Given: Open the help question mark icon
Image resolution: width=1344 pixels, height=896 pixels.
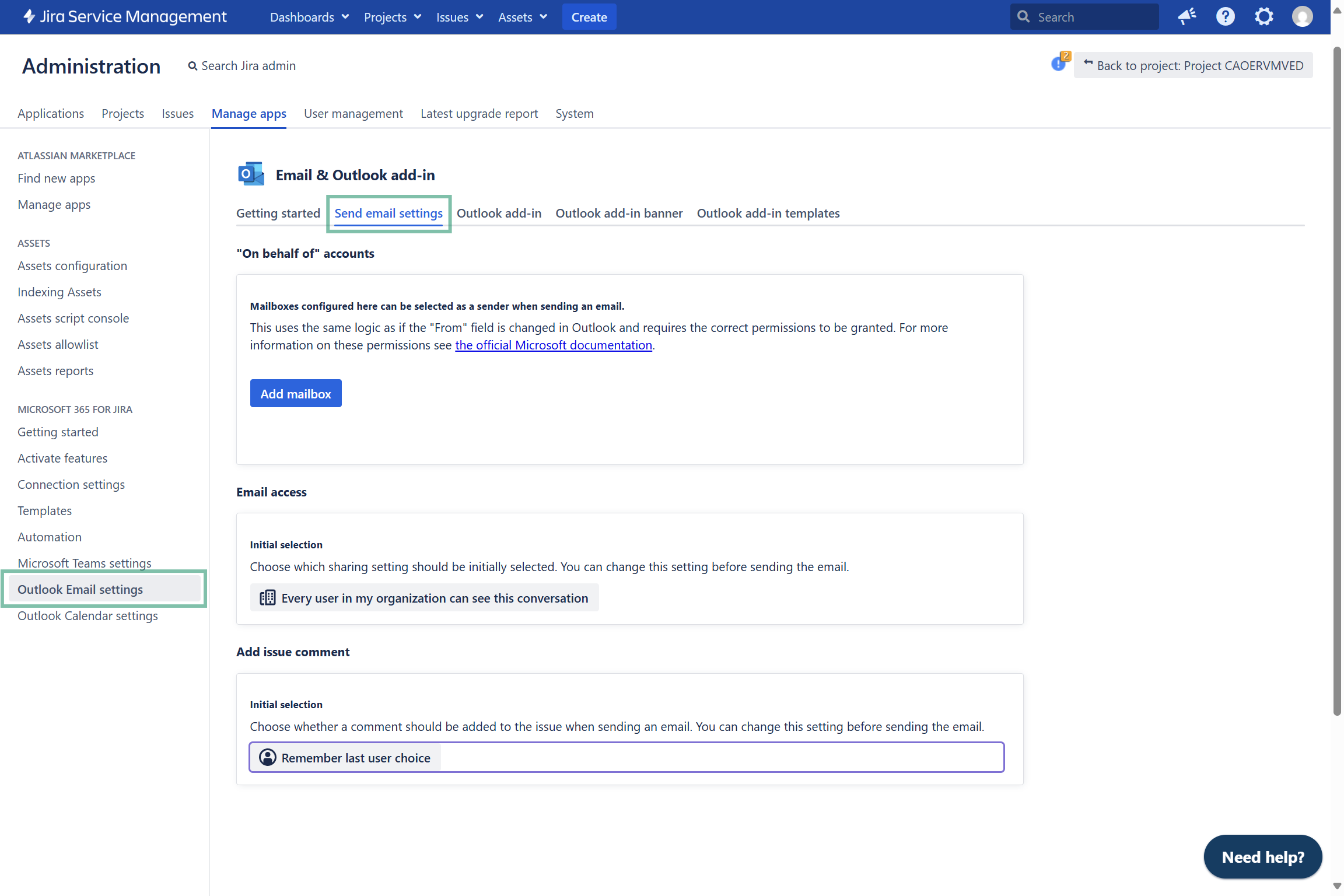Looking at the screenshot, I should 1225,17.
